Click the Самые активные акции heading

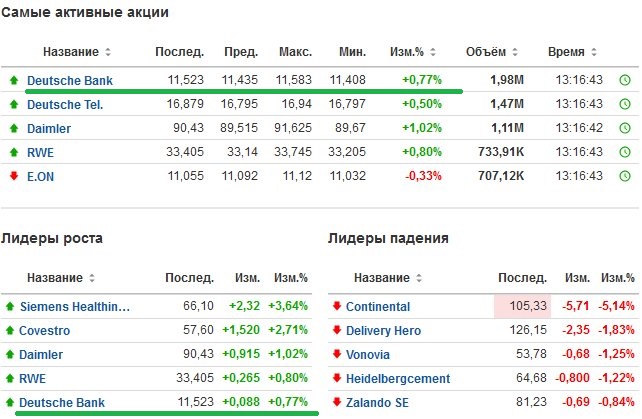85,12
